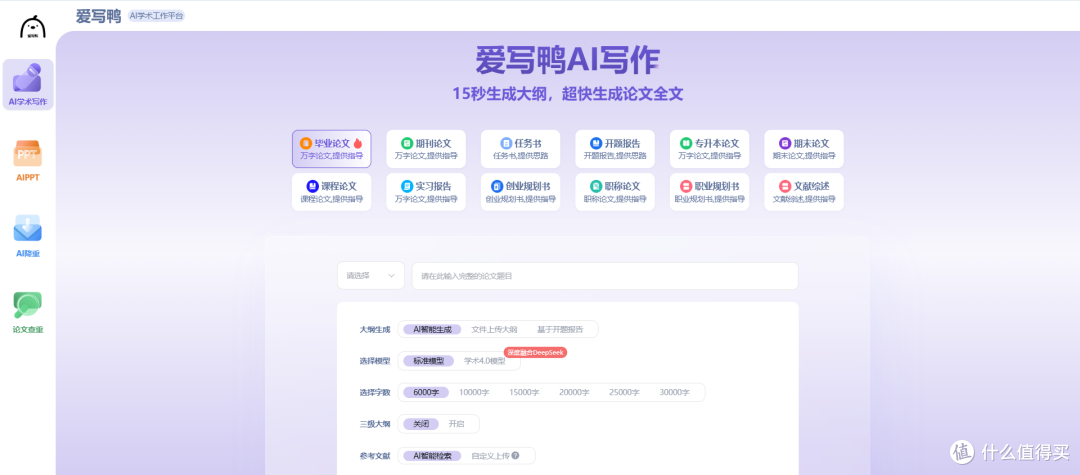The width and height of the screenshot is (1080, 475).
Task: Open AI学术写作 sidebar icon
Action: click(28, 85)
